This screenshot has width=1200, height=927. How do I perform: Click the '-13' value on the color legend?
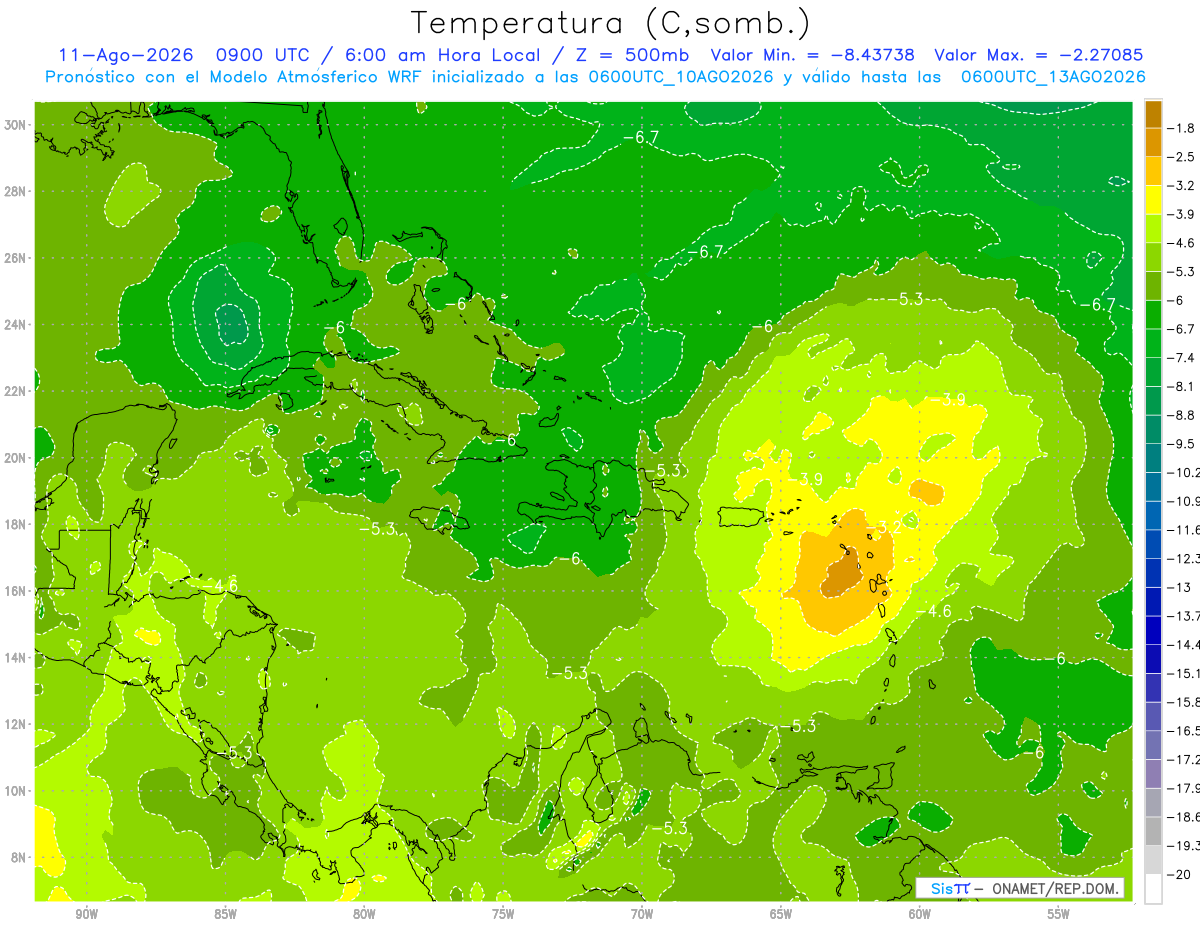coord(1181,587)
